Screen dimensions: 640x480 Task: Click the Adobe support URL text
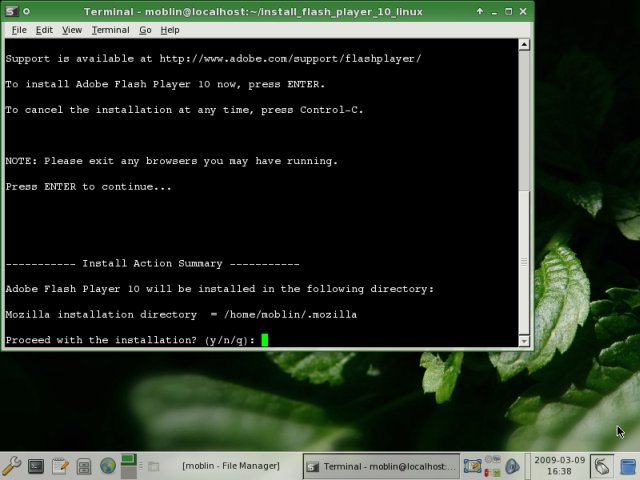(x=290, y=59)
